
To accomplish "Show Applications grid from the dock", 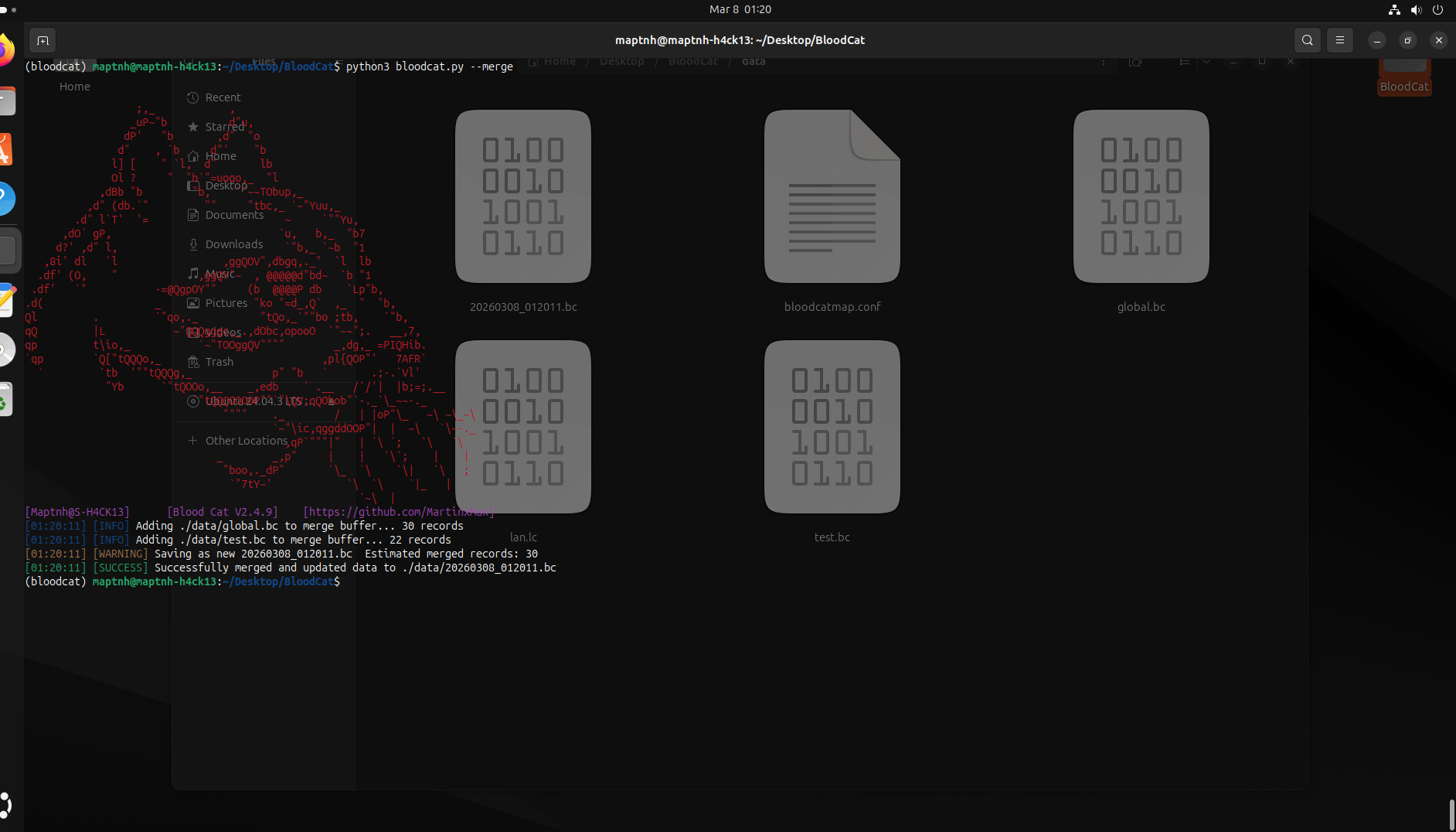I will click(x=6, y=805).
